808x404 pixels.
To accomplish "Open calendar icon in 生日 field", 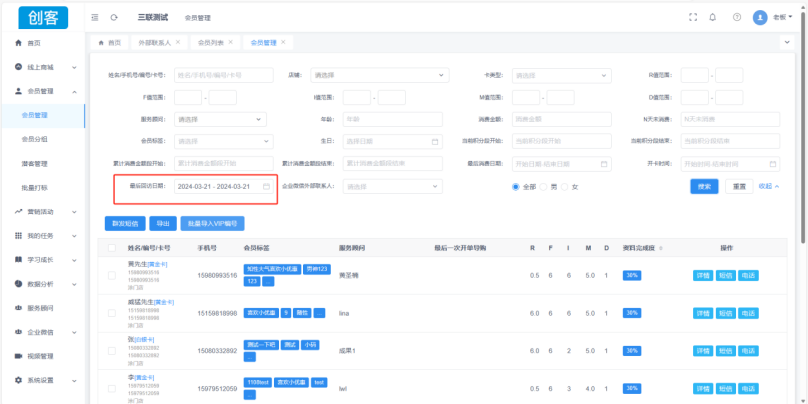I will pos(434,141).
